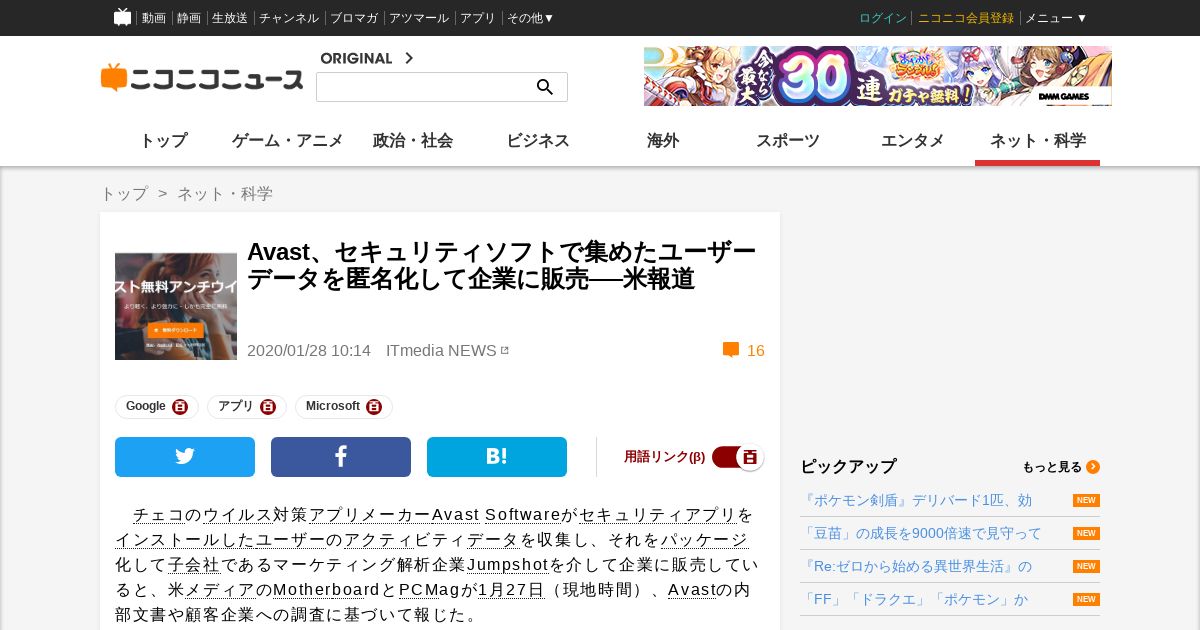Open 「豆苗」の成長 pickup article
The image size is (1200, 630).
922,533
